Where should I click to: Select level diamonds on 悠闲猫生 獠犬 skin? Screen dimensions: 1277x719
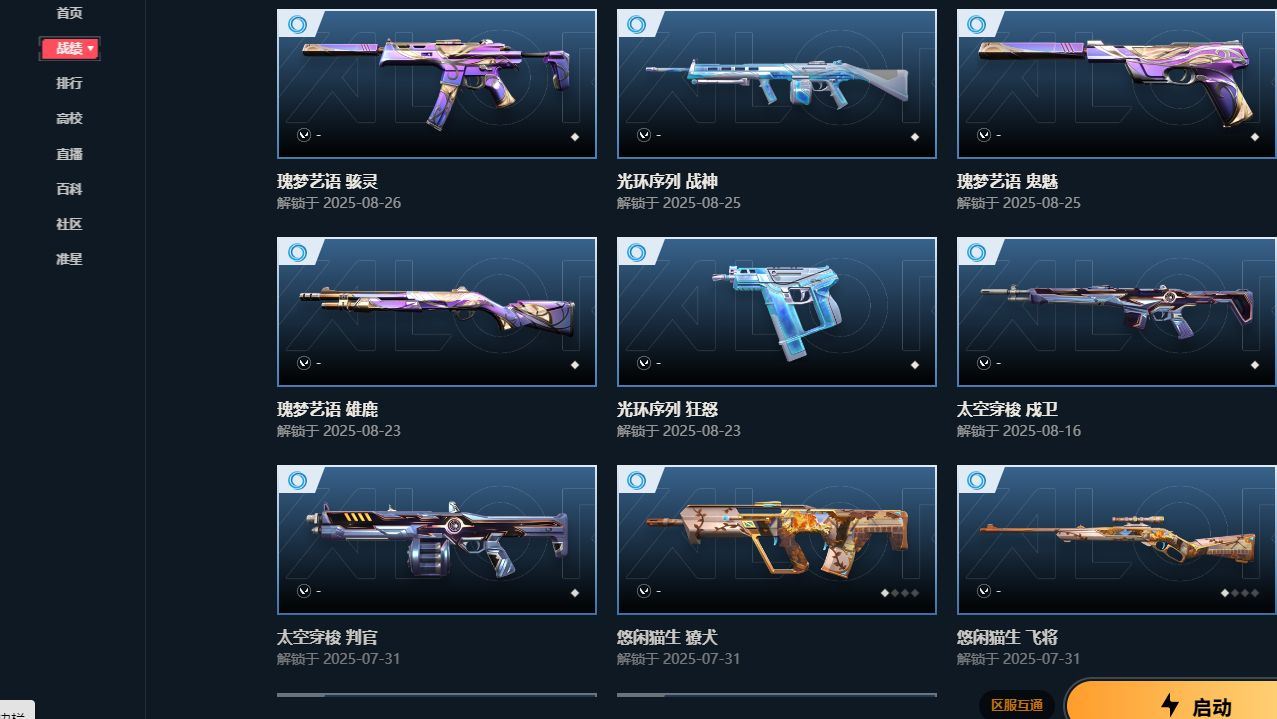point(899,593)
